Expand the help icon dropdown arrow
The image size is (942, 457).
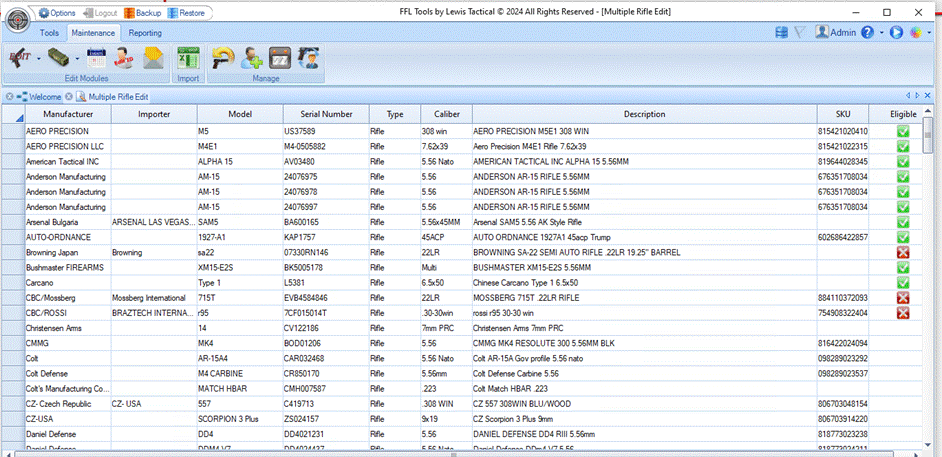click(881, 33)
